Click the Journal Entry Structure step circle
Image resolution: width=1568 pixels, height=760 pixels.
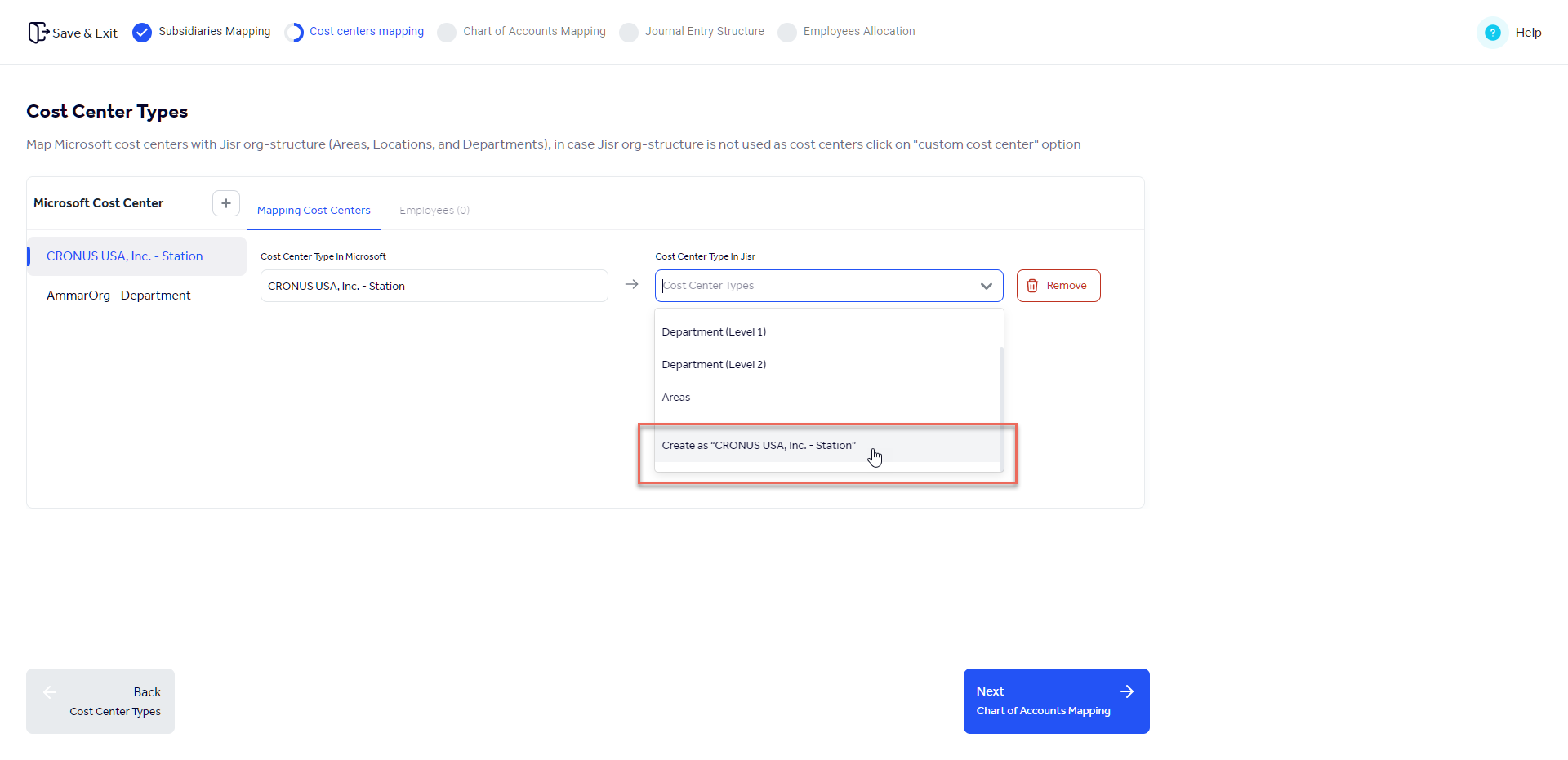click(628, 32)
